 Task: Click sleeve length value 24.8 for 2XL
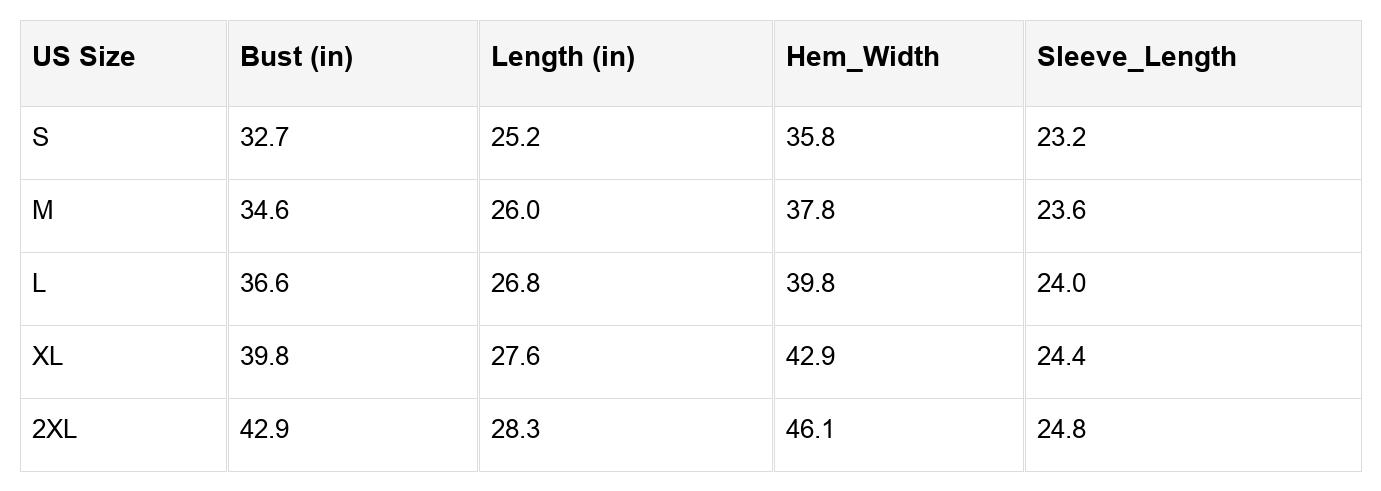pos(1061,430)
